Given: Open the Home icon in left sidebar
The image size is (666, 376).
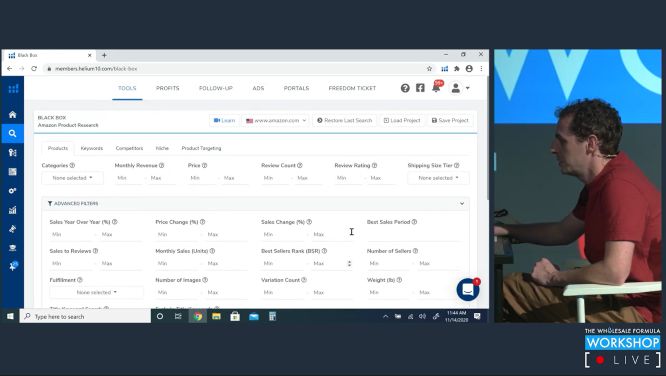Looking at the screenshot, I should 13,115.
